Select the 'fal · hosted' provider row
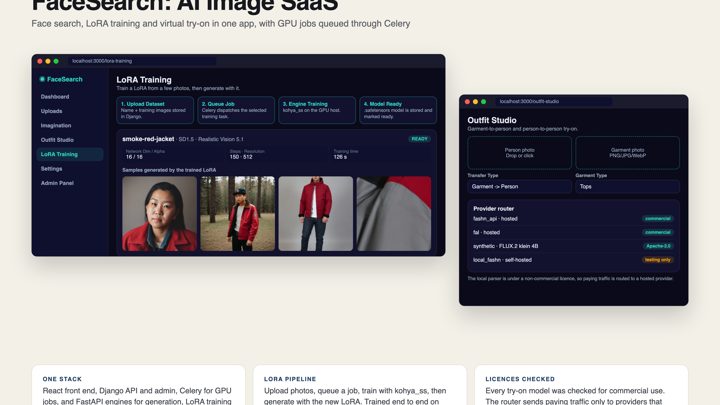 coord(573,232)
